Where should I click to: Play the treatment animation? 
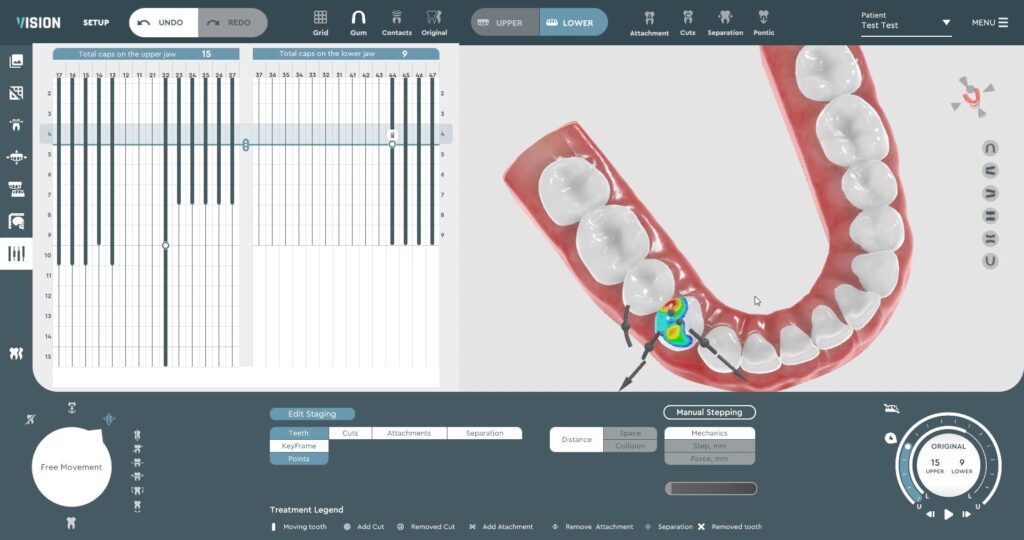click(x=948, y=515)
